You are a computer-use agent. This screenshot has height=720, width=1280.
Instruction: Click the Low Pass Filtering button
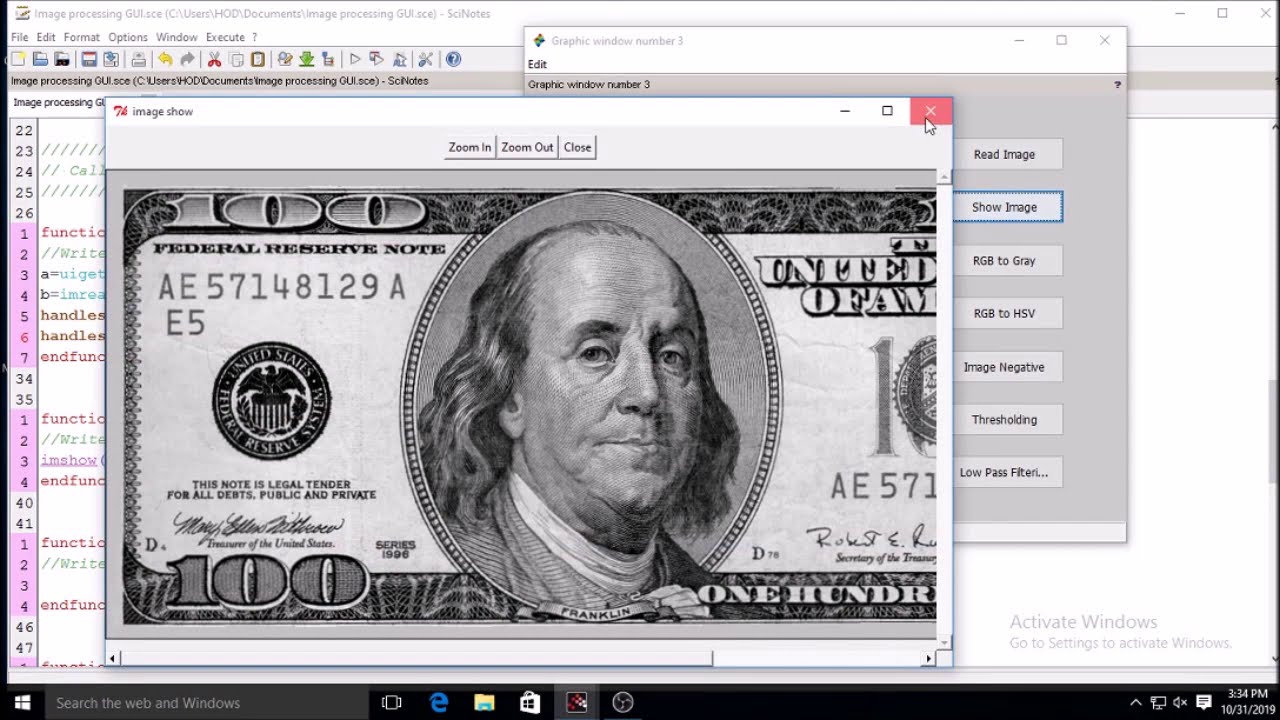1004,472
